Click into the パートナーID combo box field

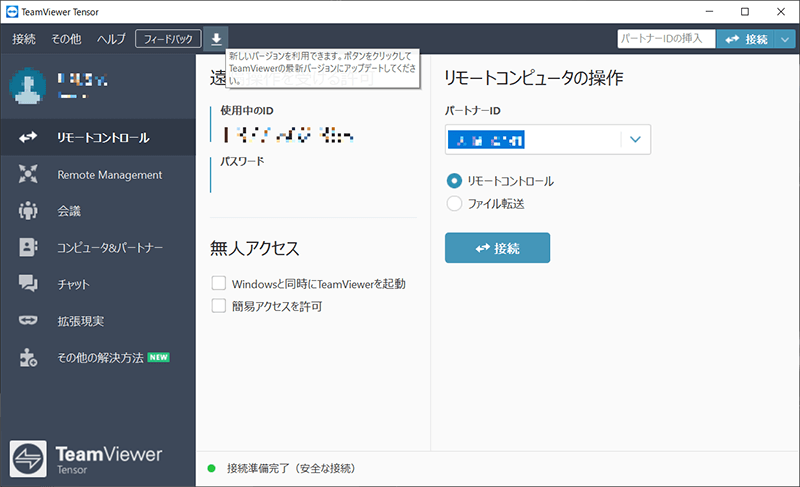point(533,139)
